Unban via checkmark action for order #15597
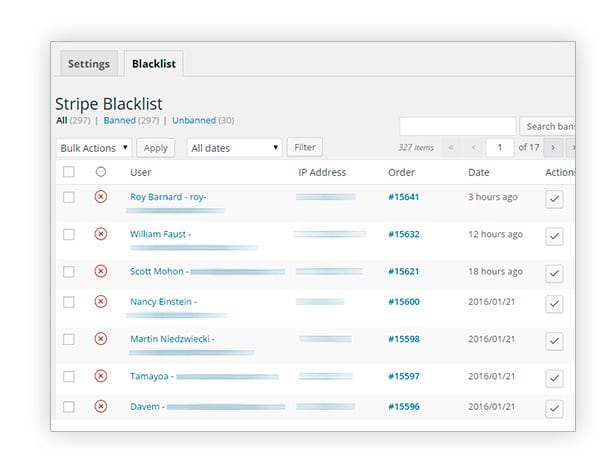This screenshot has height=475, width=600. [554, 378]
